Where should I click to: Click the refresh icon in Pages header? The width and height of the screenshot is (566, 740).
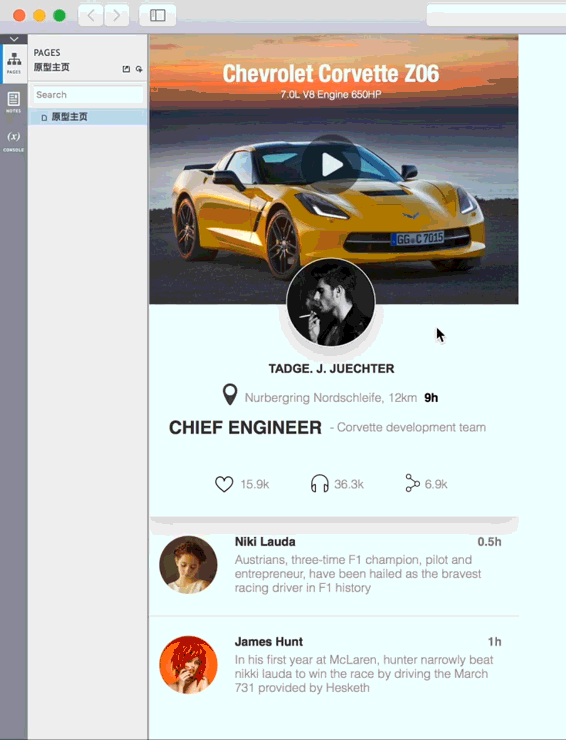[139, 69]
